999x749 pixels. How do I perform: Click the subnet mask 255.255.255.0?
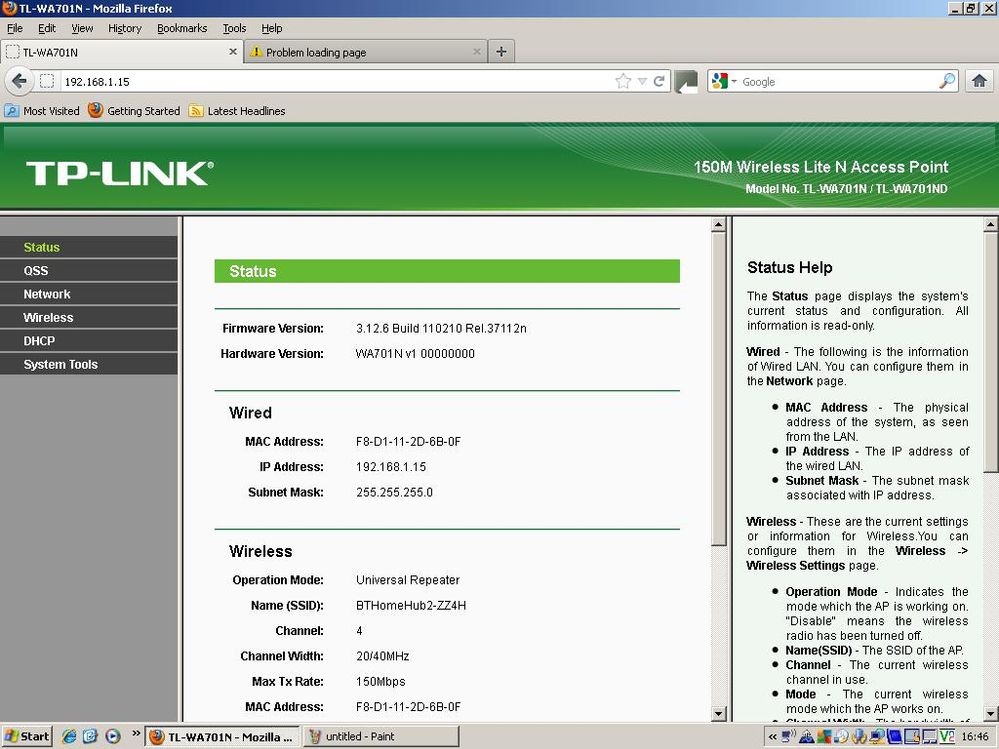click(394, 492)
